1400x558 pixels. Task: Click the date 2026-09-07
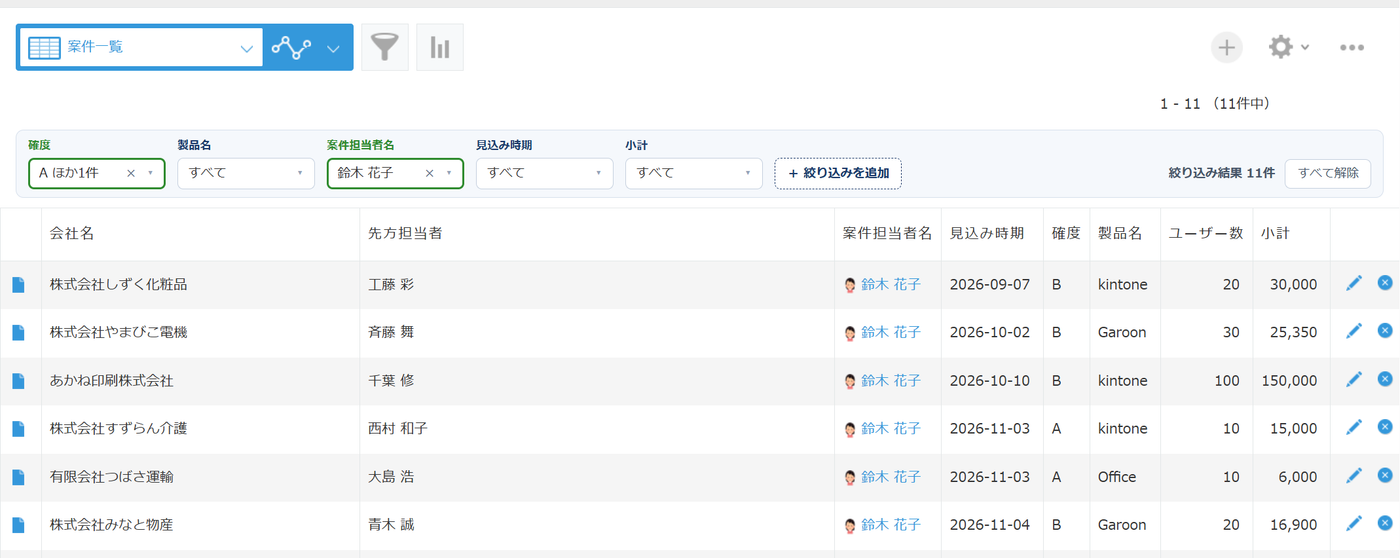[989, 285]
